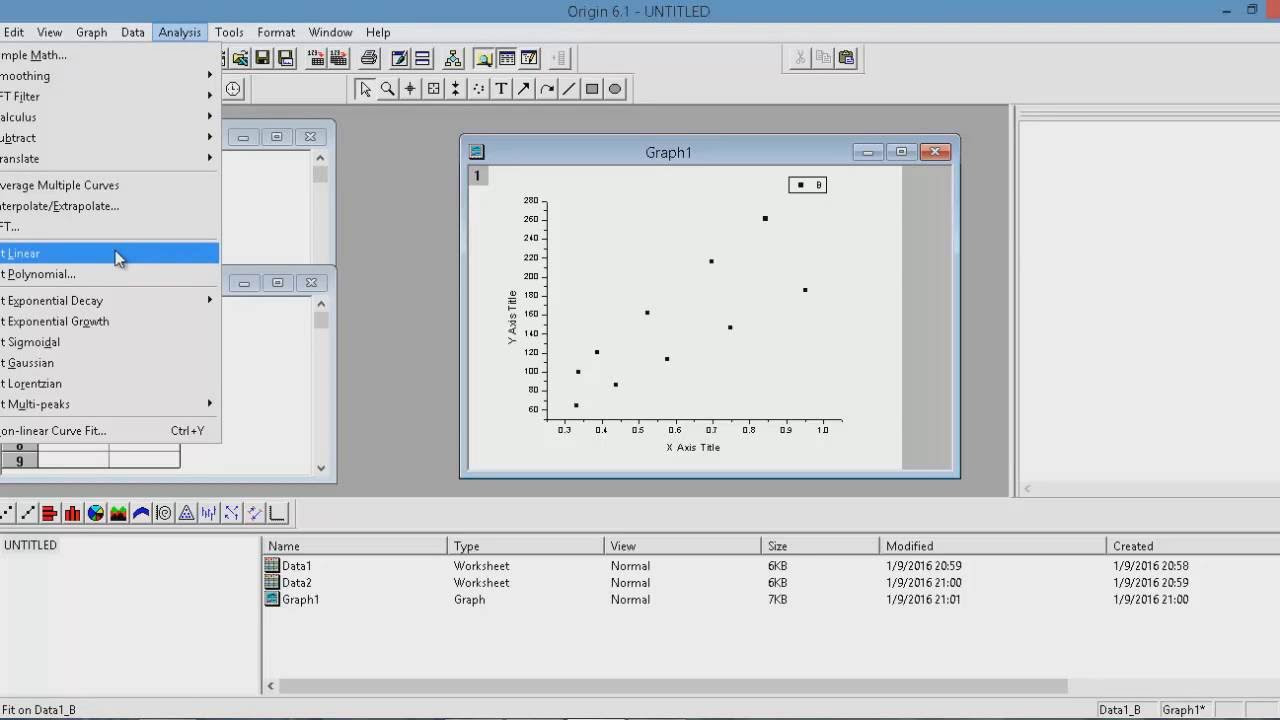Click the Import ASCII toolbar icon

click(x=316, y=58)
